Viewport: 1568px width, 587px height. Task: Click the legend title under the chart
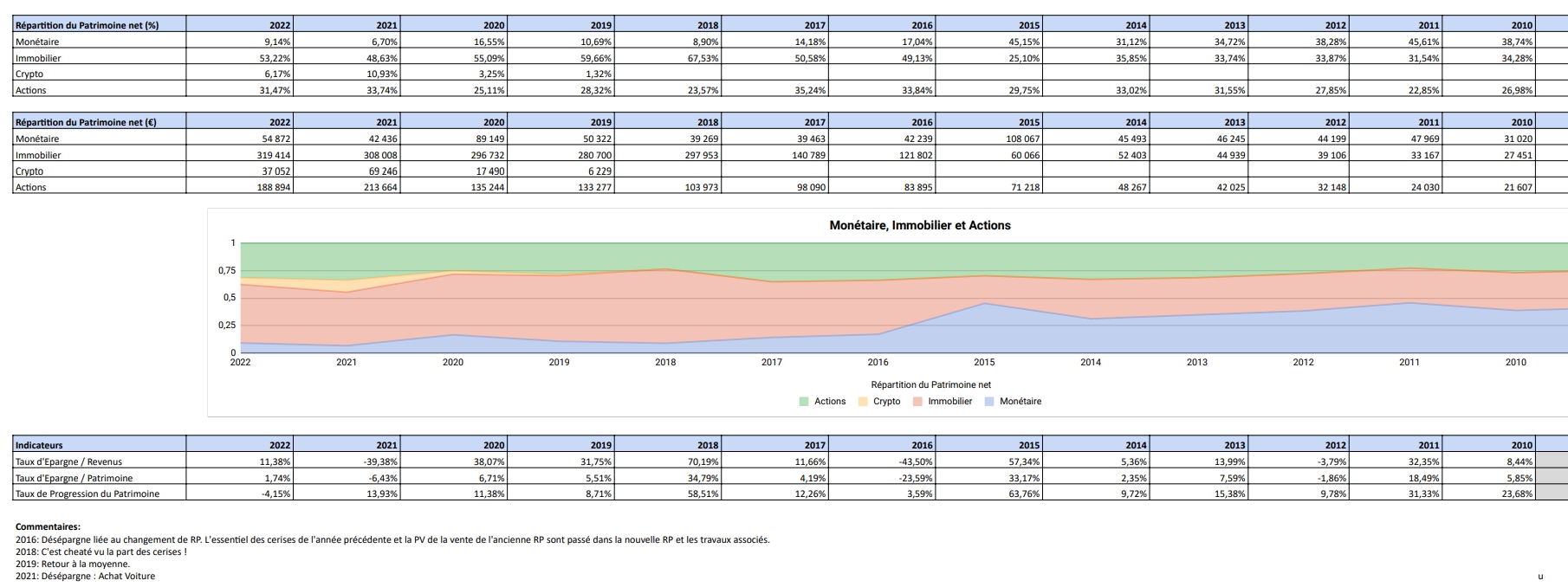point(931,384)
